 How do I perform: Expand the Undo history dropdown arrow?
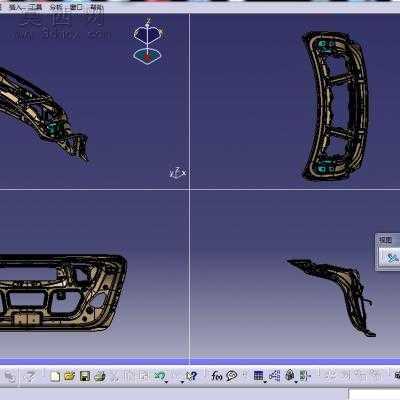166,382
